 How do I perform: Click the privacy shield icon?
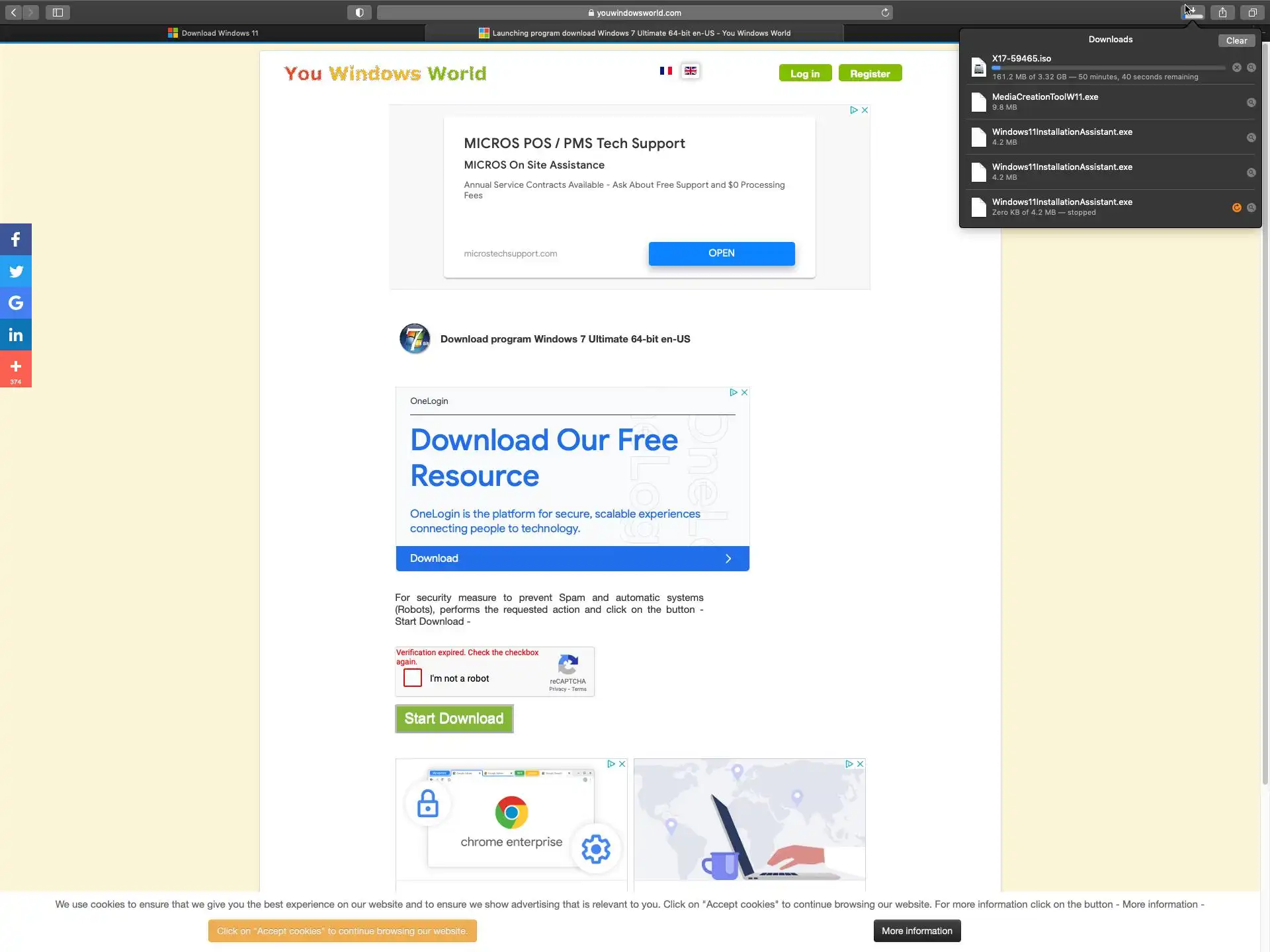359,13
